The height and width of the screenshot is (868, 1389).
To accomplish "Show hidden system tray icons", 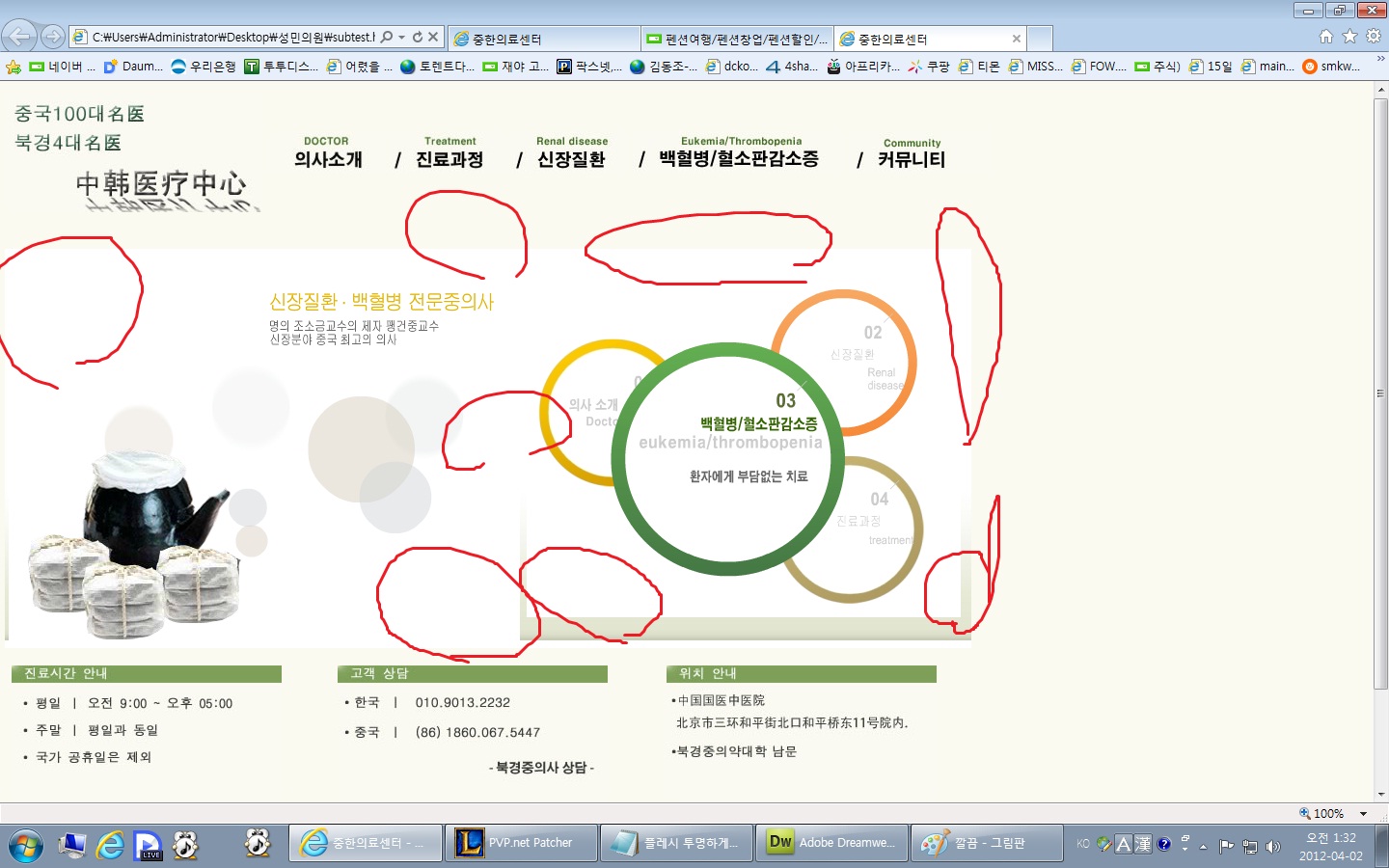I will [1203, 846].
